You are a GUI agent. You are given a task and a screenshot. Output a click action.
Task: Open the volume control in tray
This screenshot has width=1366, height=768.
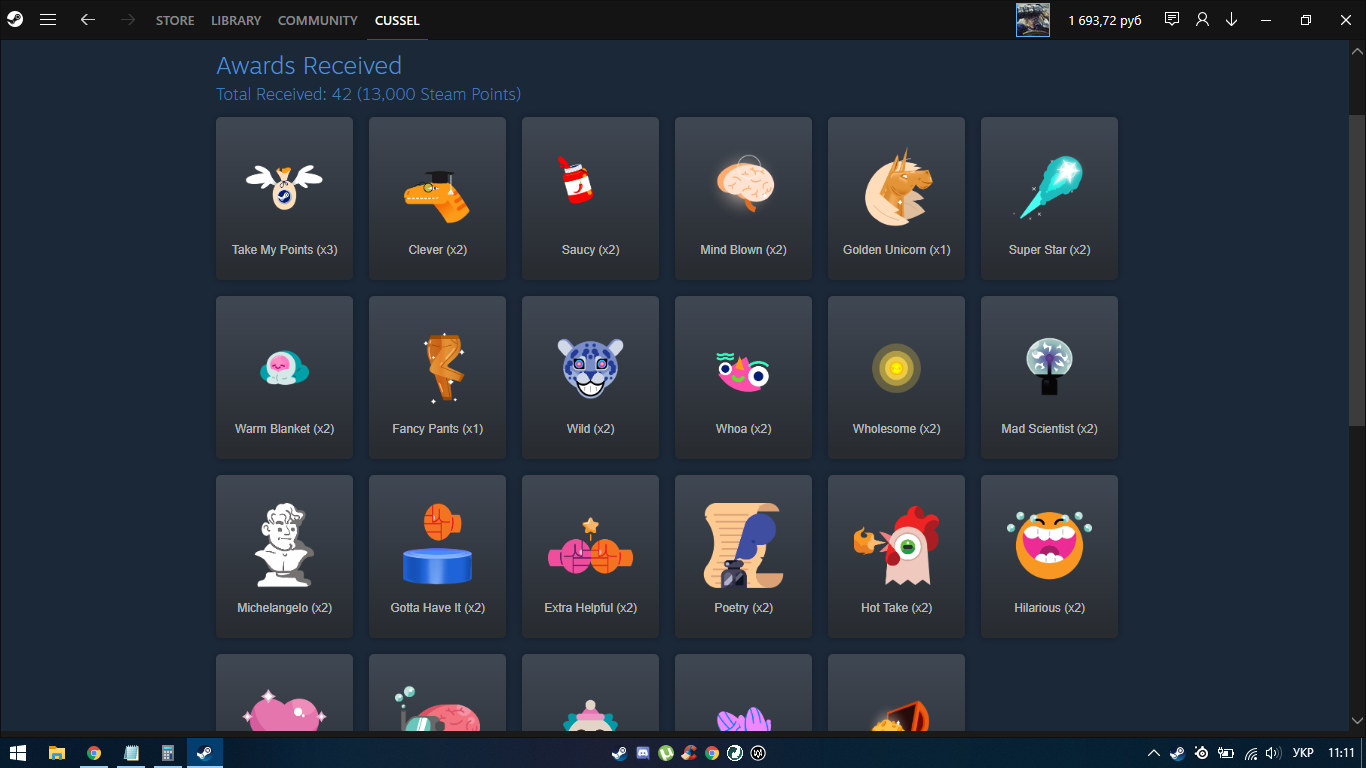(1273, 753)
